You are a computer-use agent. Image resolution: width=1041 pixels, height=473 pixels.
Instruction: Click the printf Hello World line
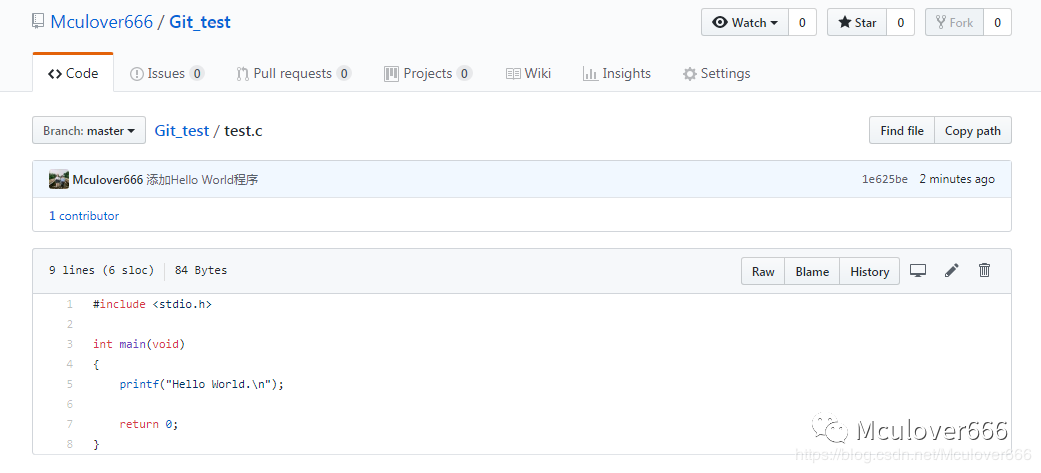[x=201, y=384]
